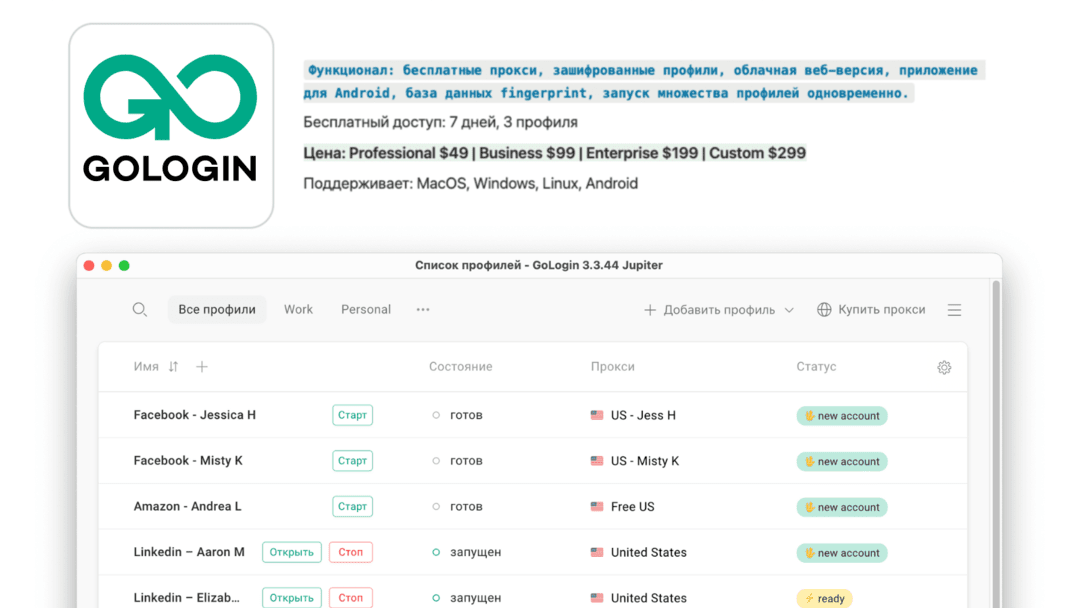This screenshot has height=608, width=1080.
Task: Open the columns settings gear
Action: 943,367
